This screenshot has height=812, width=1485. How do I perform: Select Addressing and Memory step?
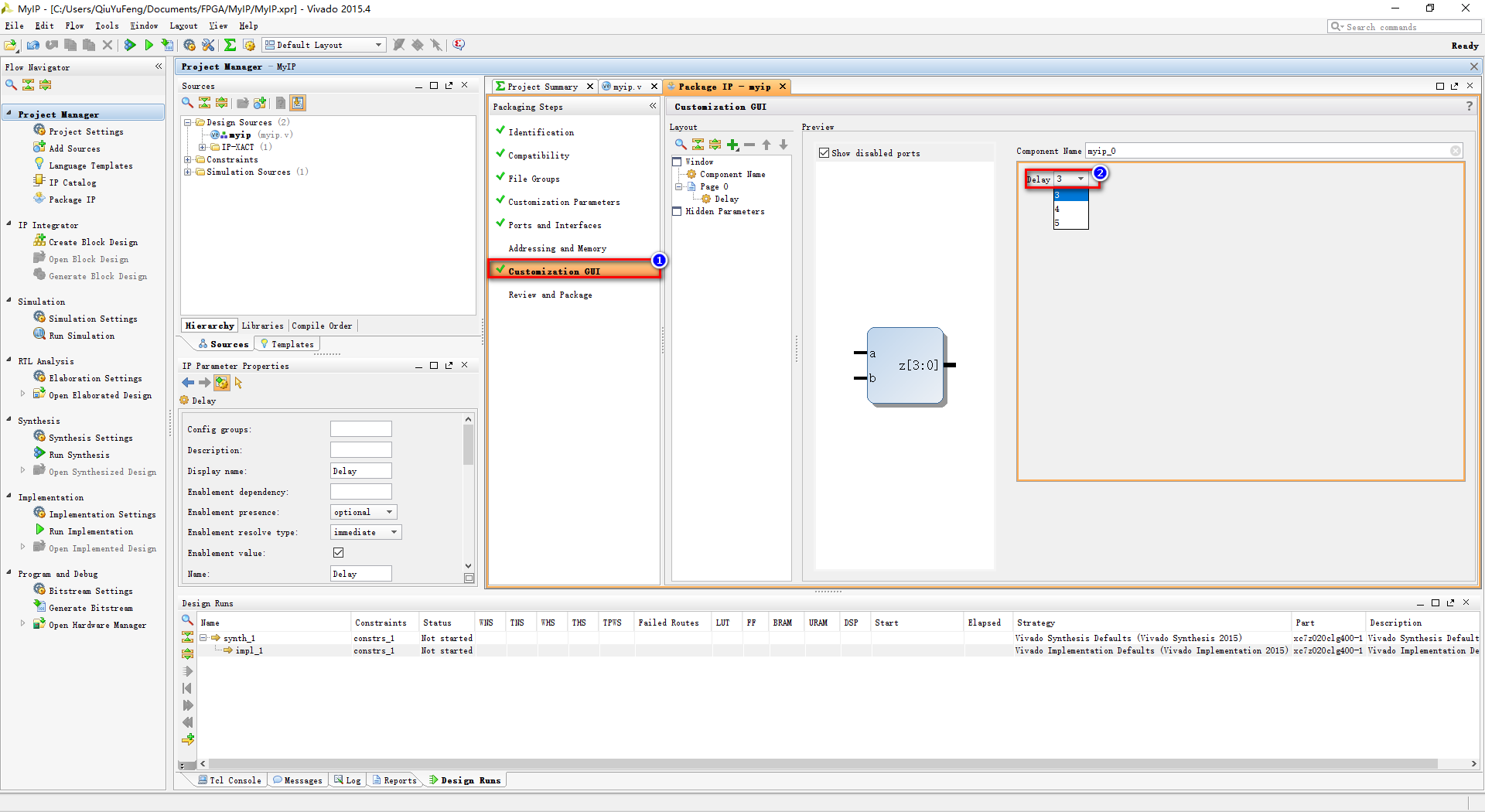[557, 248]
